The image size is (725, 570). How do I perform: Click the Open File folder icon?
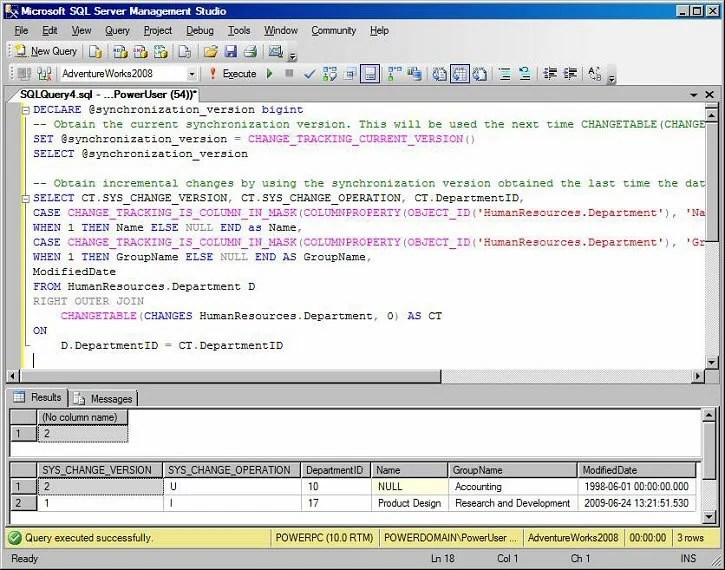point(211,51)
